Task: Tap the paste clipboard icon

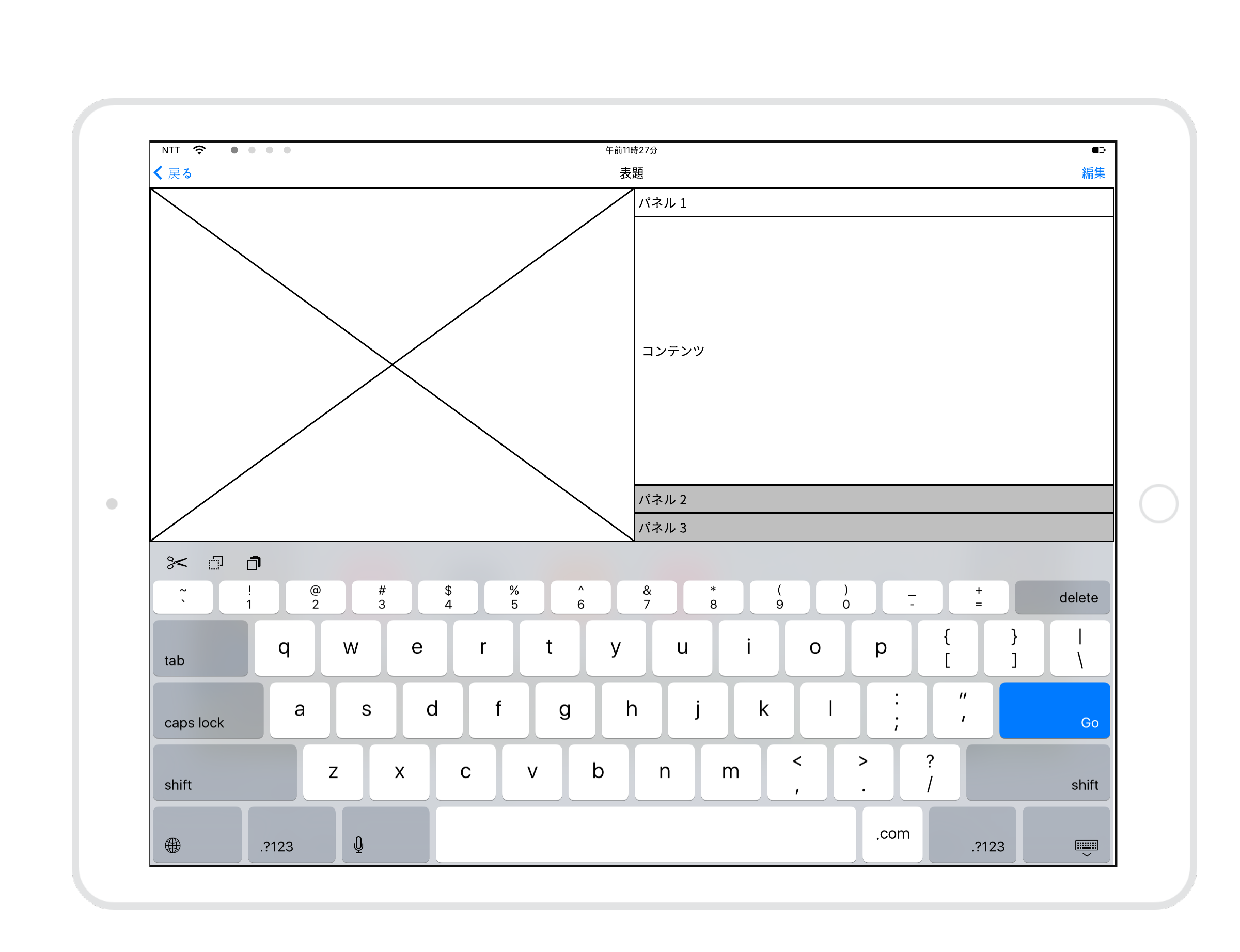Action: (254, 563)
